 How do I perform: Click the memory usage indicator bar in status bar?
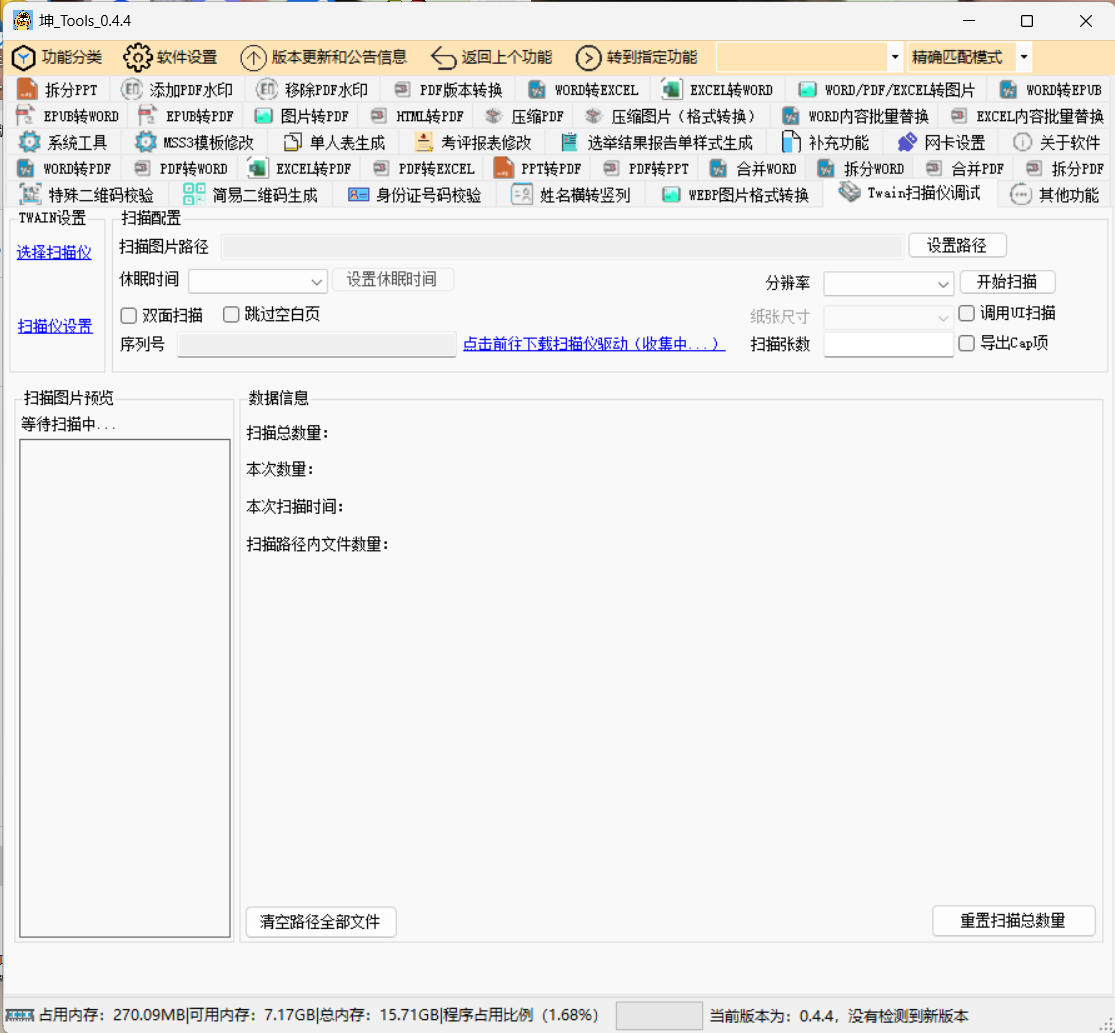tap(659, 1015)
